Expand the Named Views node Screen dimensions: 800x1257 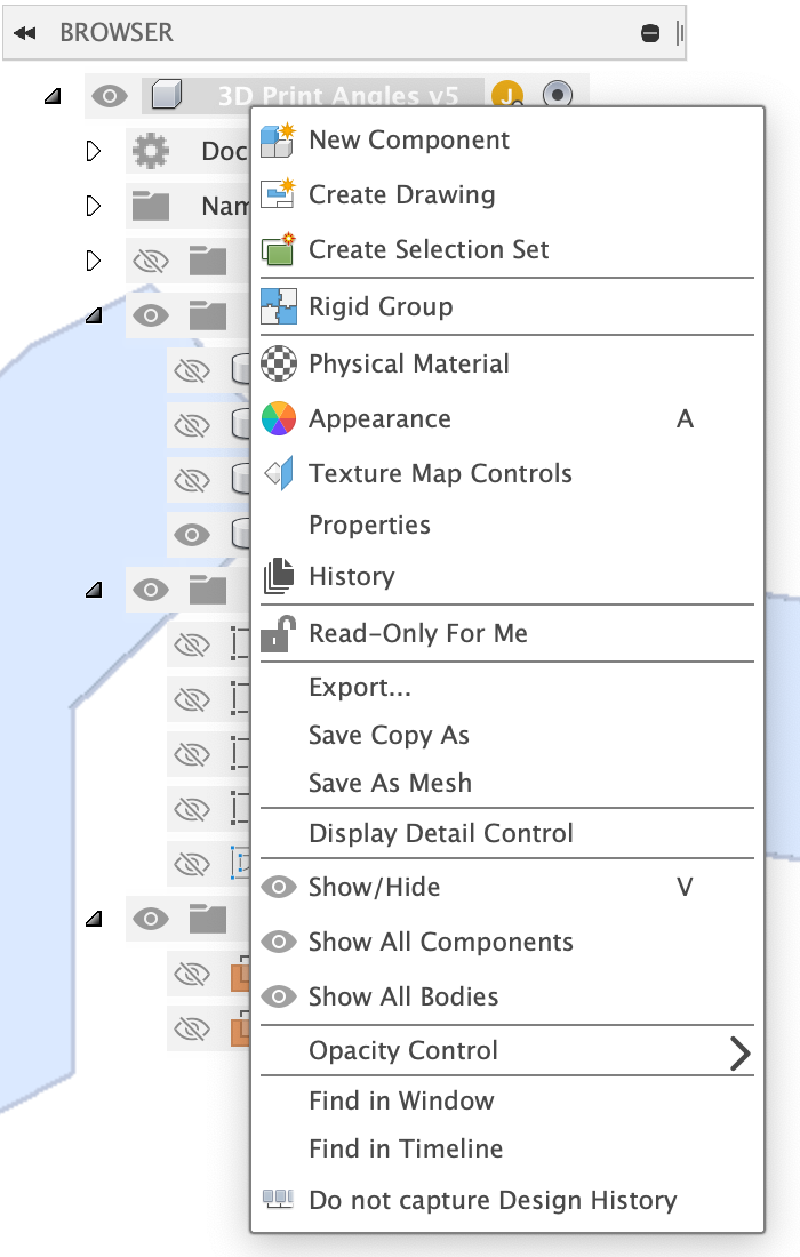[94, 206]
